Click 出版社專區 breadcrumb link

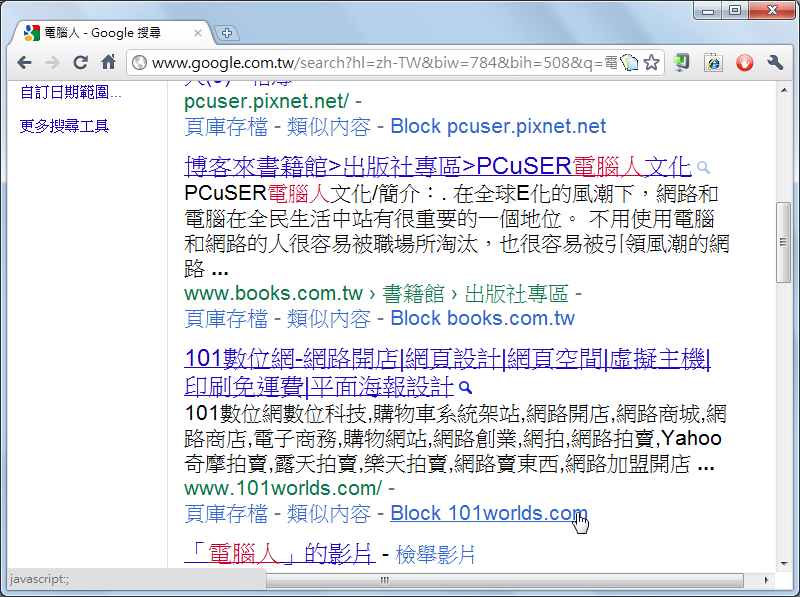click(516, 294)
